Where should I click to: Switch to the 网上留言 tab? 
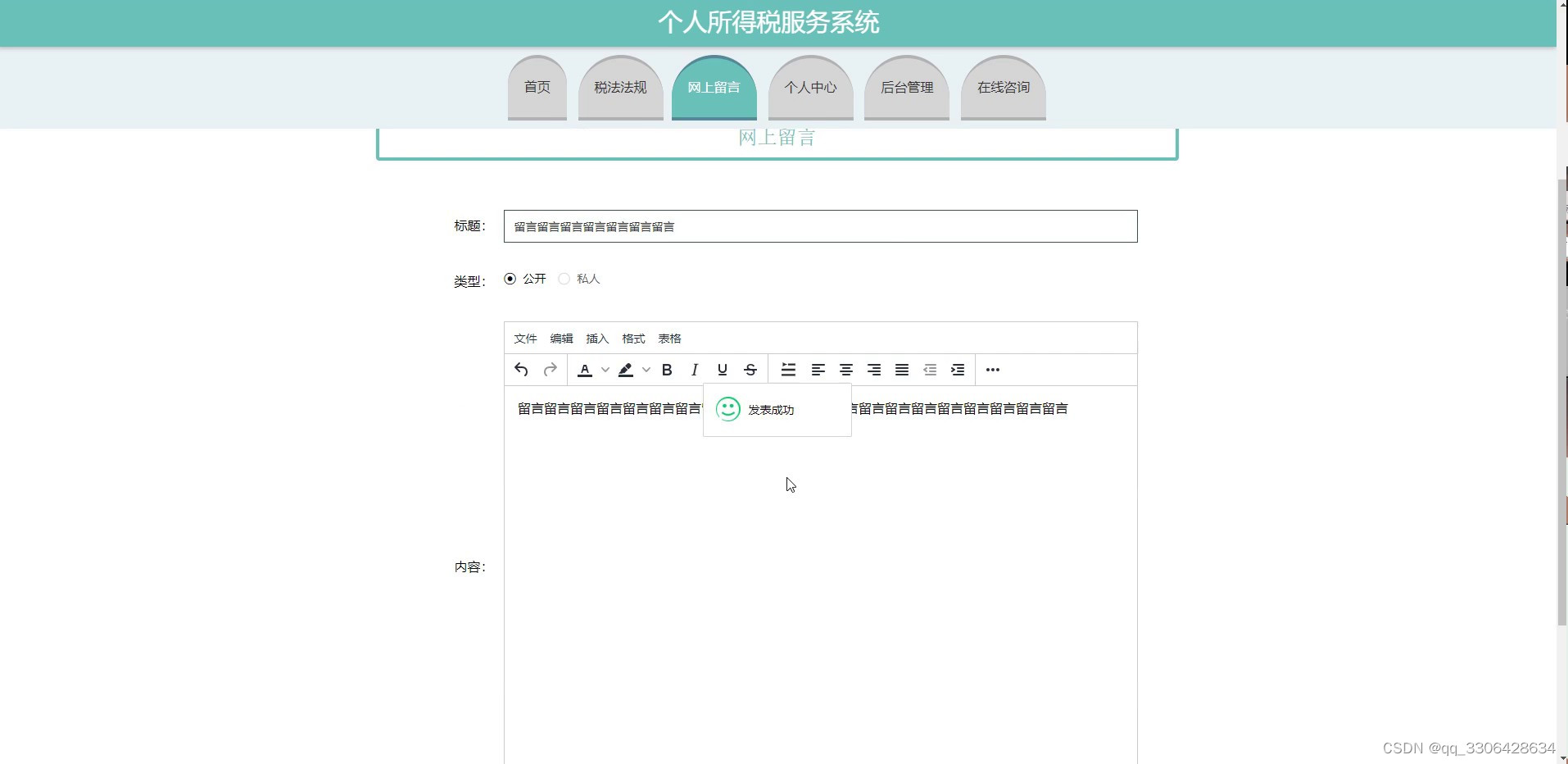(714, 88)
